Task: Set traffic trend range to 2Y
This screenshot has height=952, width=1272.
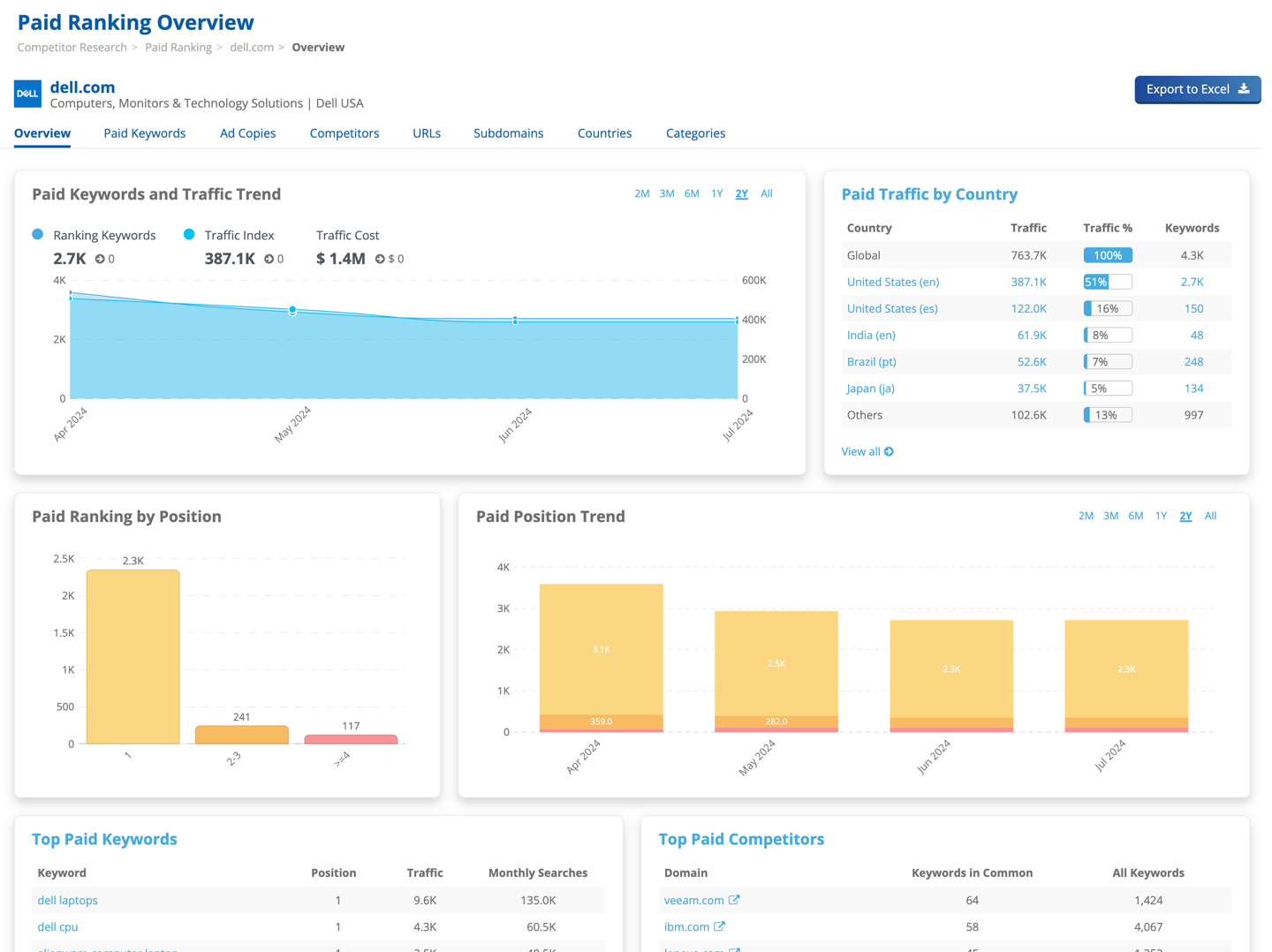Action: click(742, 193)
